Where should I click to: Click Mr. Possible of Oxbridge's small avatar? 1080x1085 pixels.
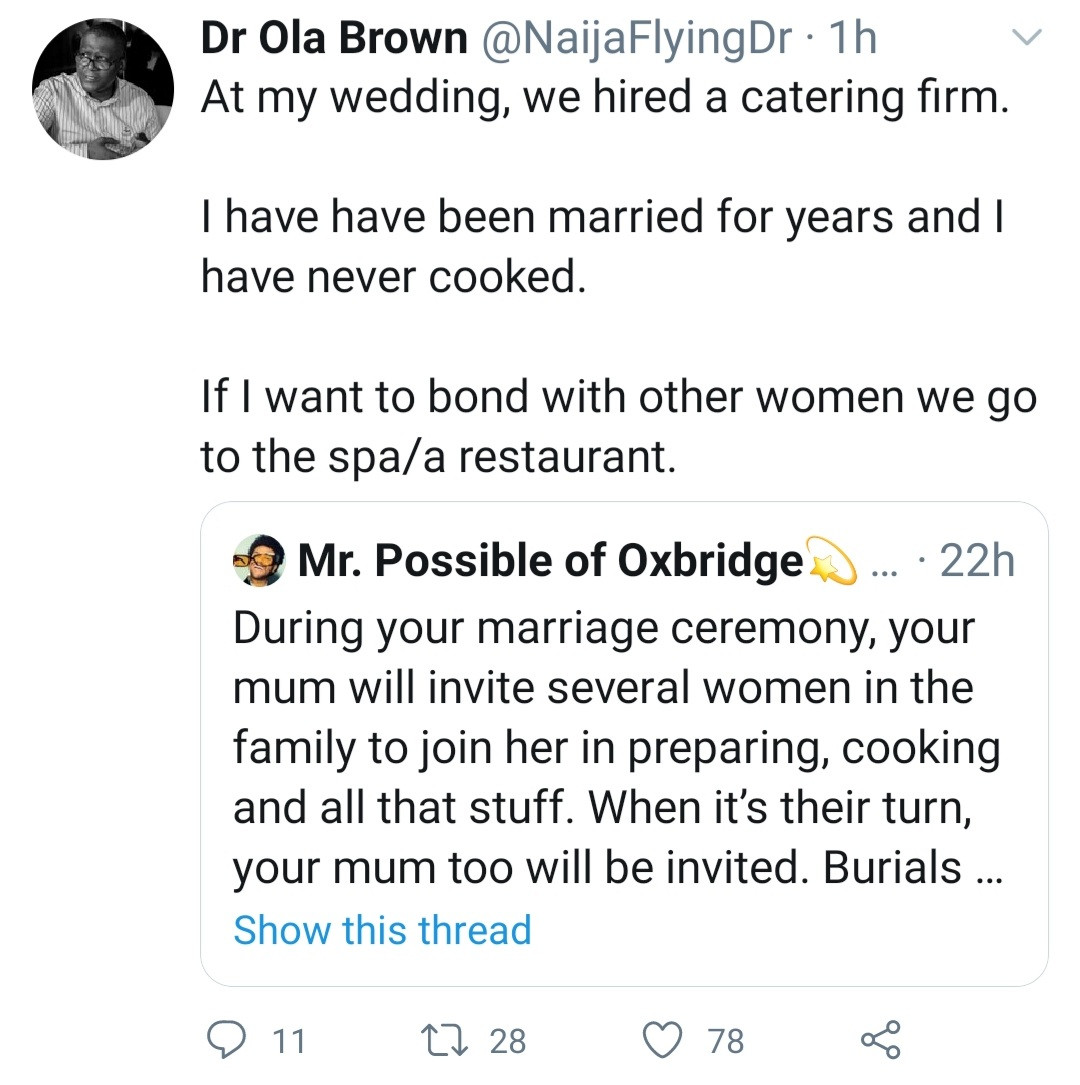coord(260,562)
